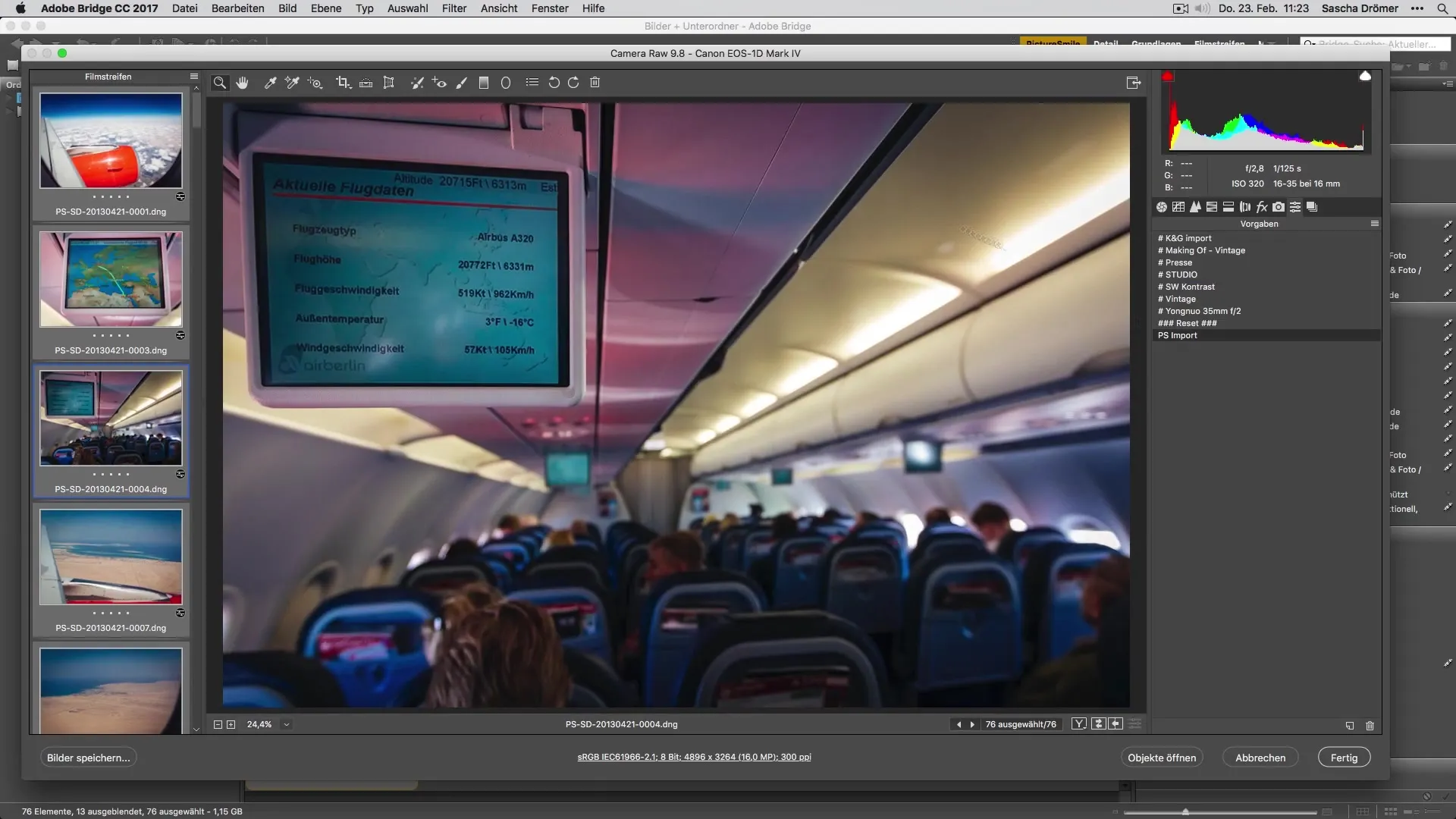The image size is (1456, 819).
Task: Switch to the Detail panel tab
Action: click(x=1195, y=207)
